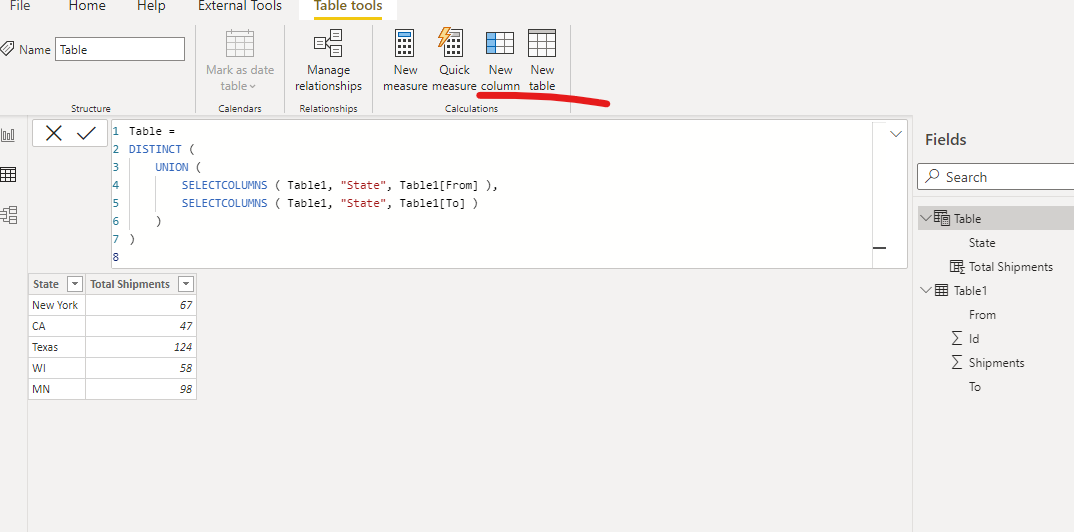The image size is (1074, 532).
Task: Open State column filter dropdown
Action: pyautogui.click(x=74, y=284)
